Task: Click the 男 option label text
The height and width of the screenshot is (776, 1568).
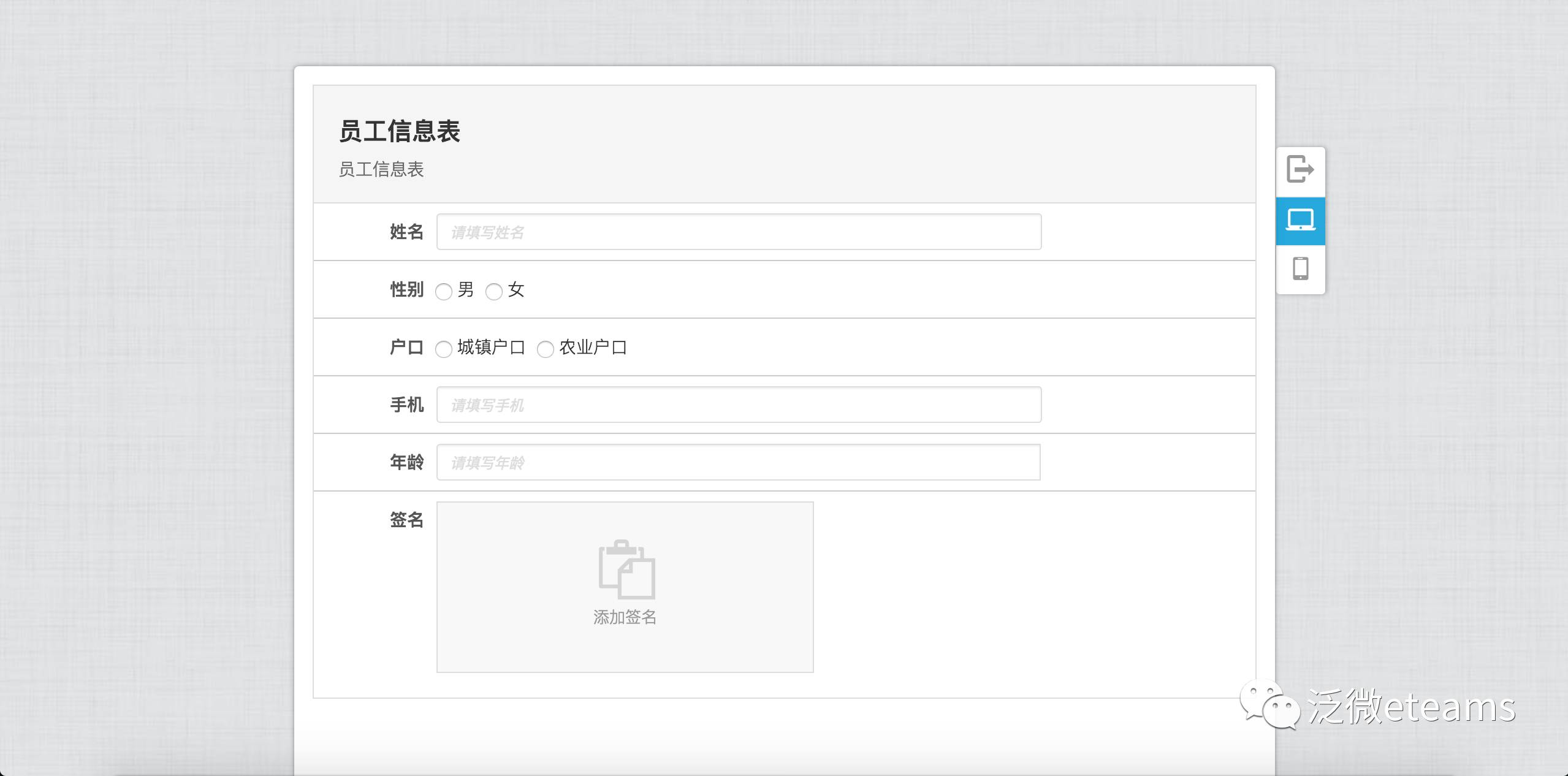Action: point(466,289)
